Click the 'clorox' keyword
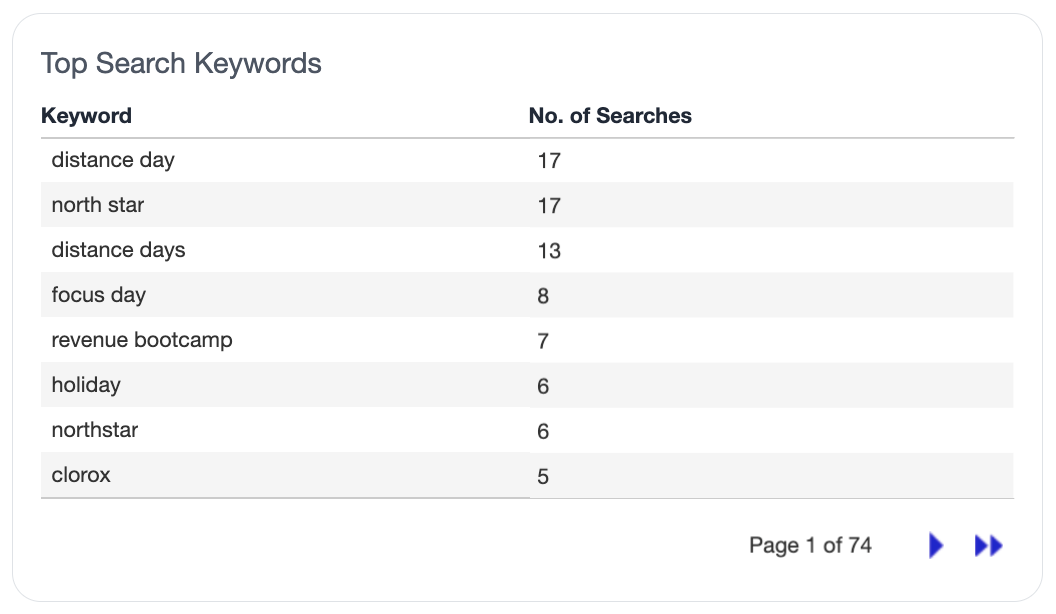 pyautogui.click(x=81, y=475)
